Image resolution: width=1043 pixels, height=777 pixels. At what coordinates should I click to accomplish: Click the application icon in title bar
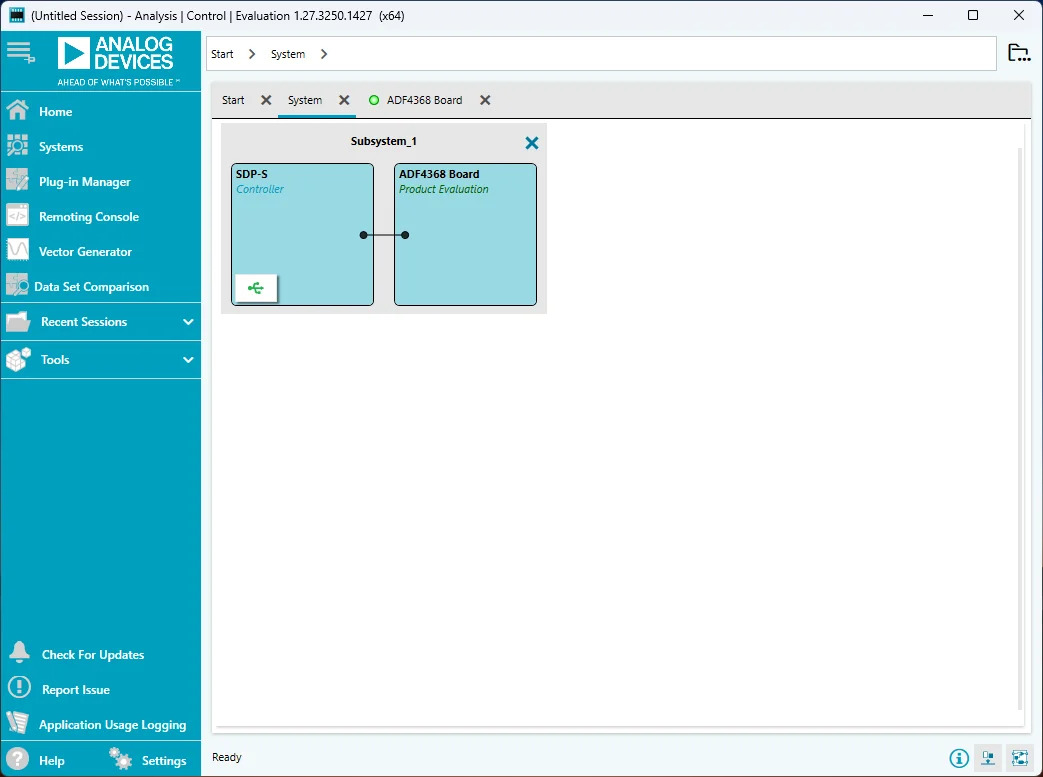click(16, 15)
